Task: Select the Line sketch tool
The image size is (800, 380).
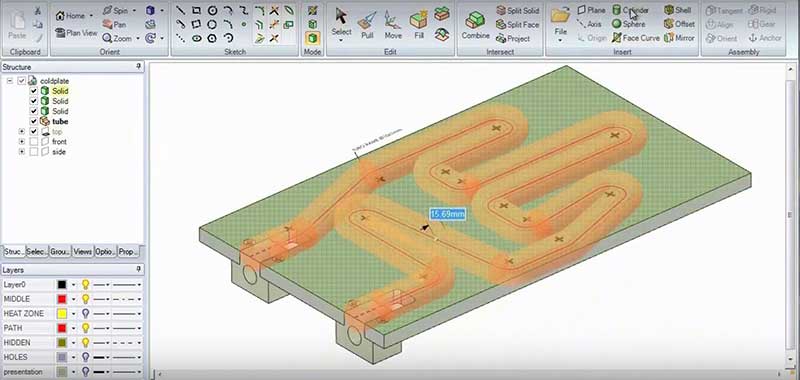Action: [181, 10]
